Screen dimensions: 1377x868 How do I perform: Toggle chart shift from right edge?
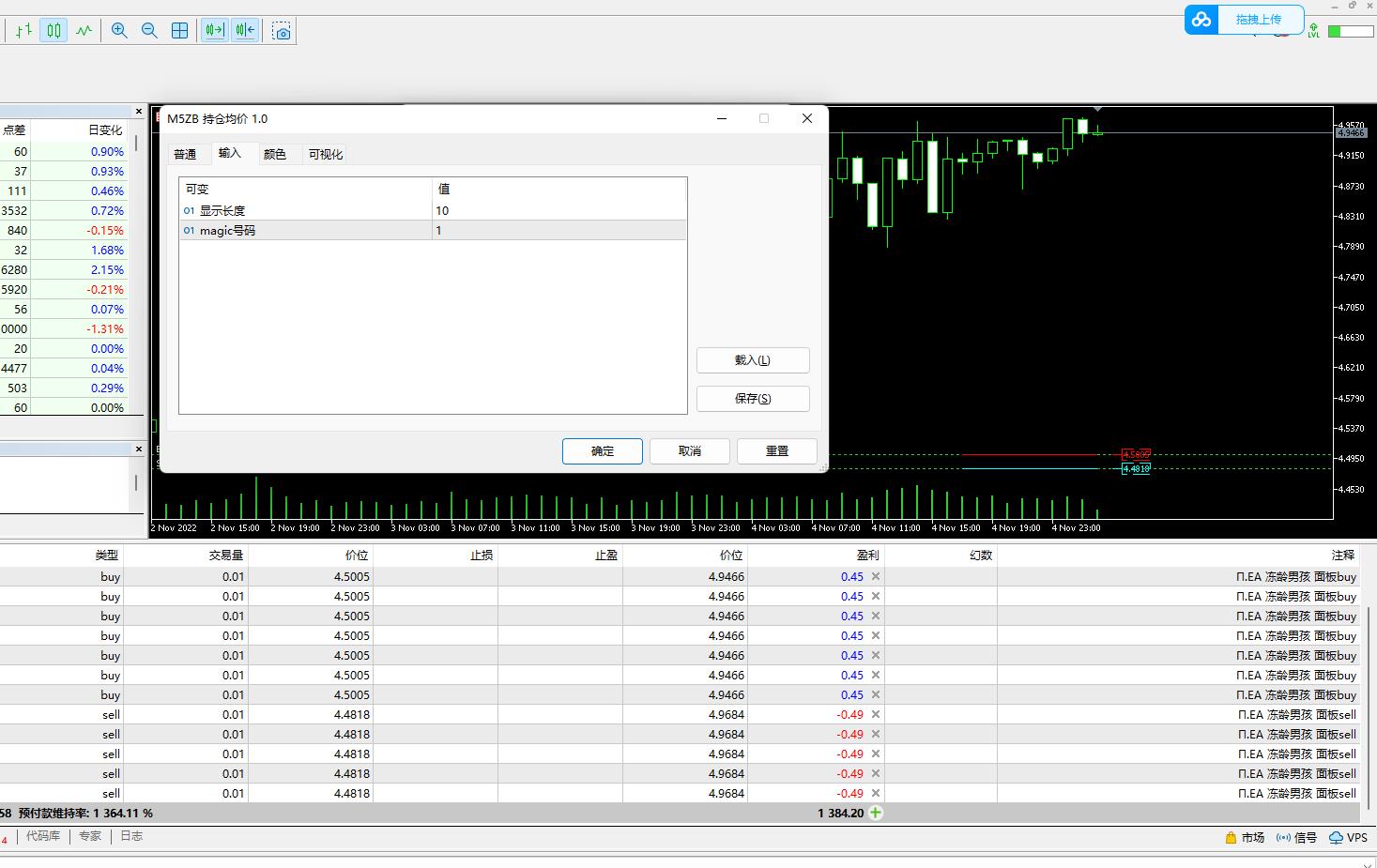click(x=245, y=30)
